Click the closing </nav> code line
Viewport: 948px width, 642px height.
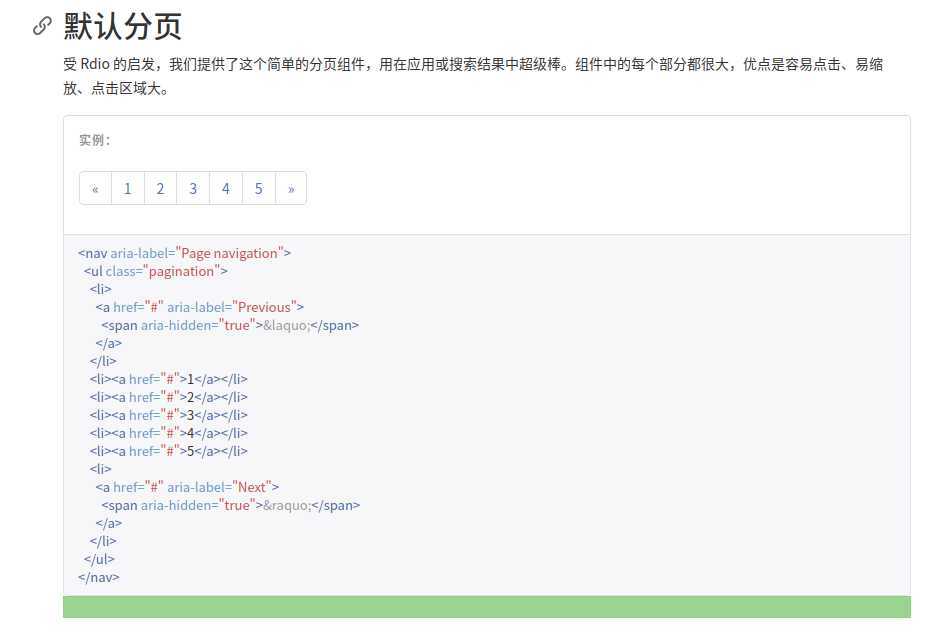pos(99,577)
